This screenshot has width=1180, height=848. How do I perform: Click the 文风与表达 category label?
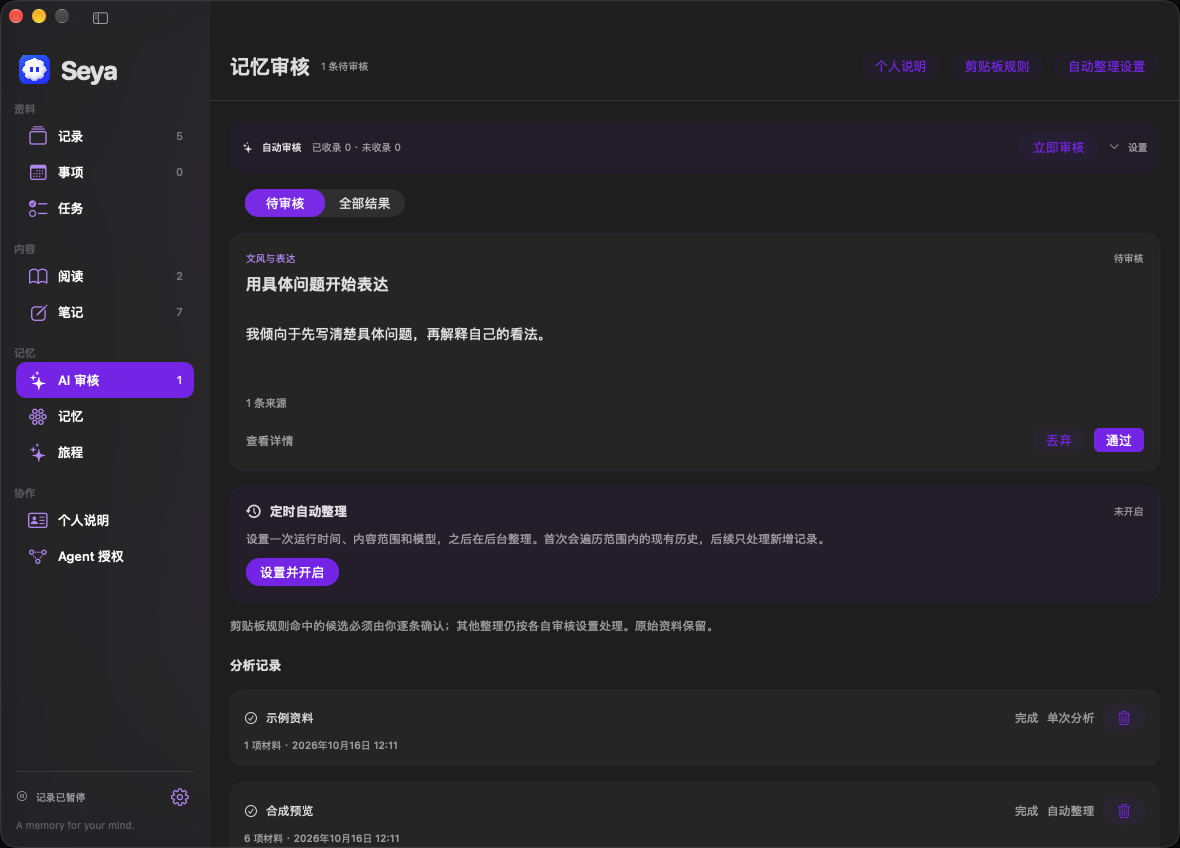point(270,258)
